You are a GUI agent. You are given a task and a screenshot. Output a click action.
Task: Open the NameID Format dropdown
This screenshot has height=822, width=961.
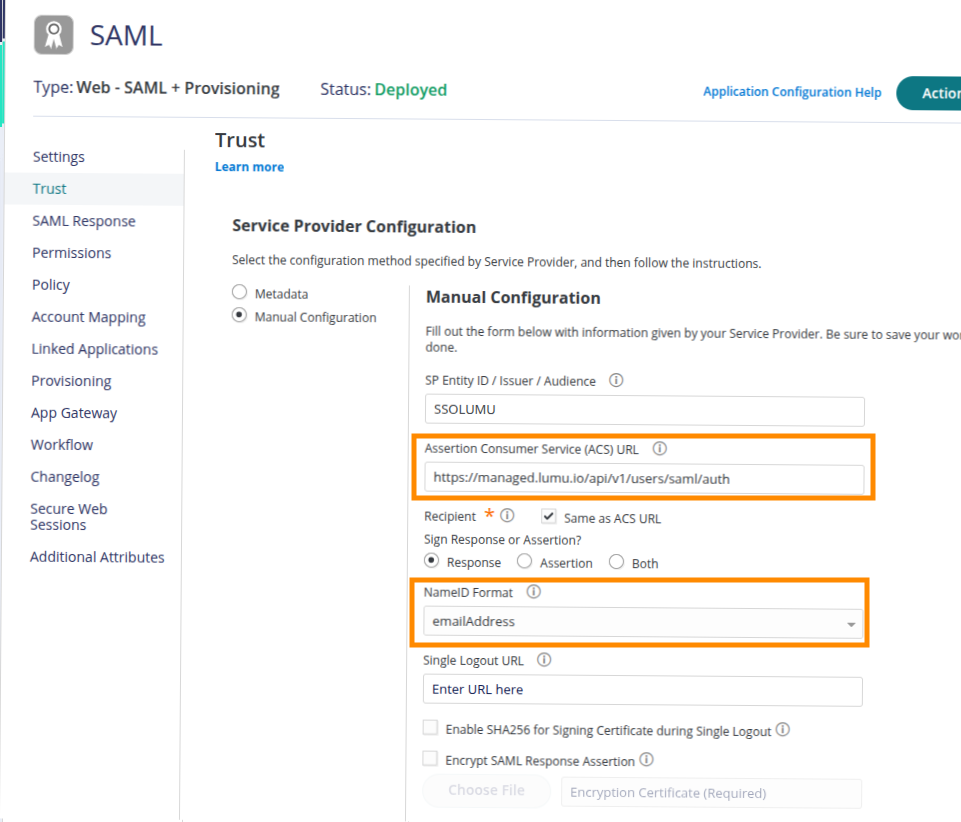click(x=642, y=622)
